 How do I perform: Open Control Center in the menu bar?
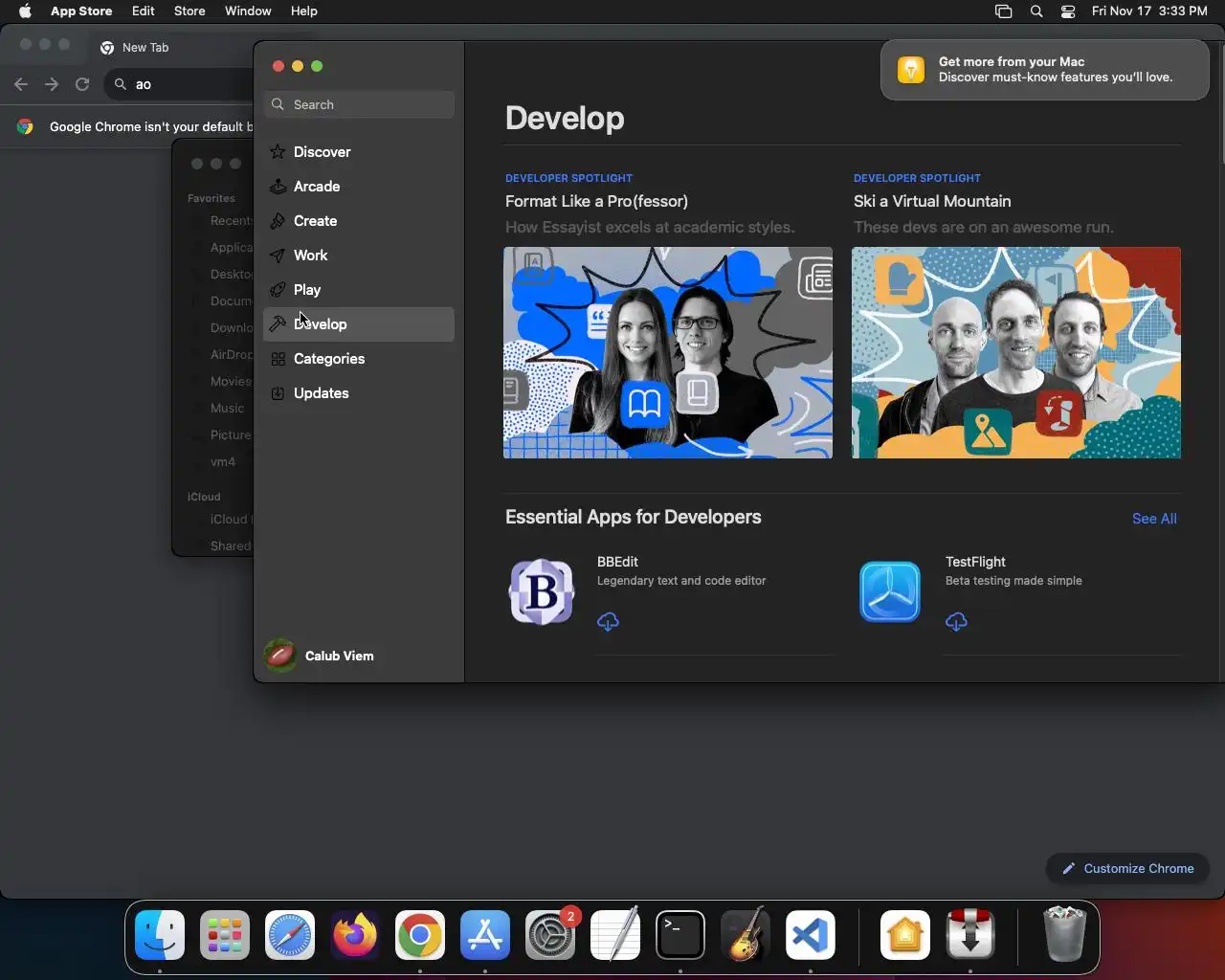[1068, 11]
